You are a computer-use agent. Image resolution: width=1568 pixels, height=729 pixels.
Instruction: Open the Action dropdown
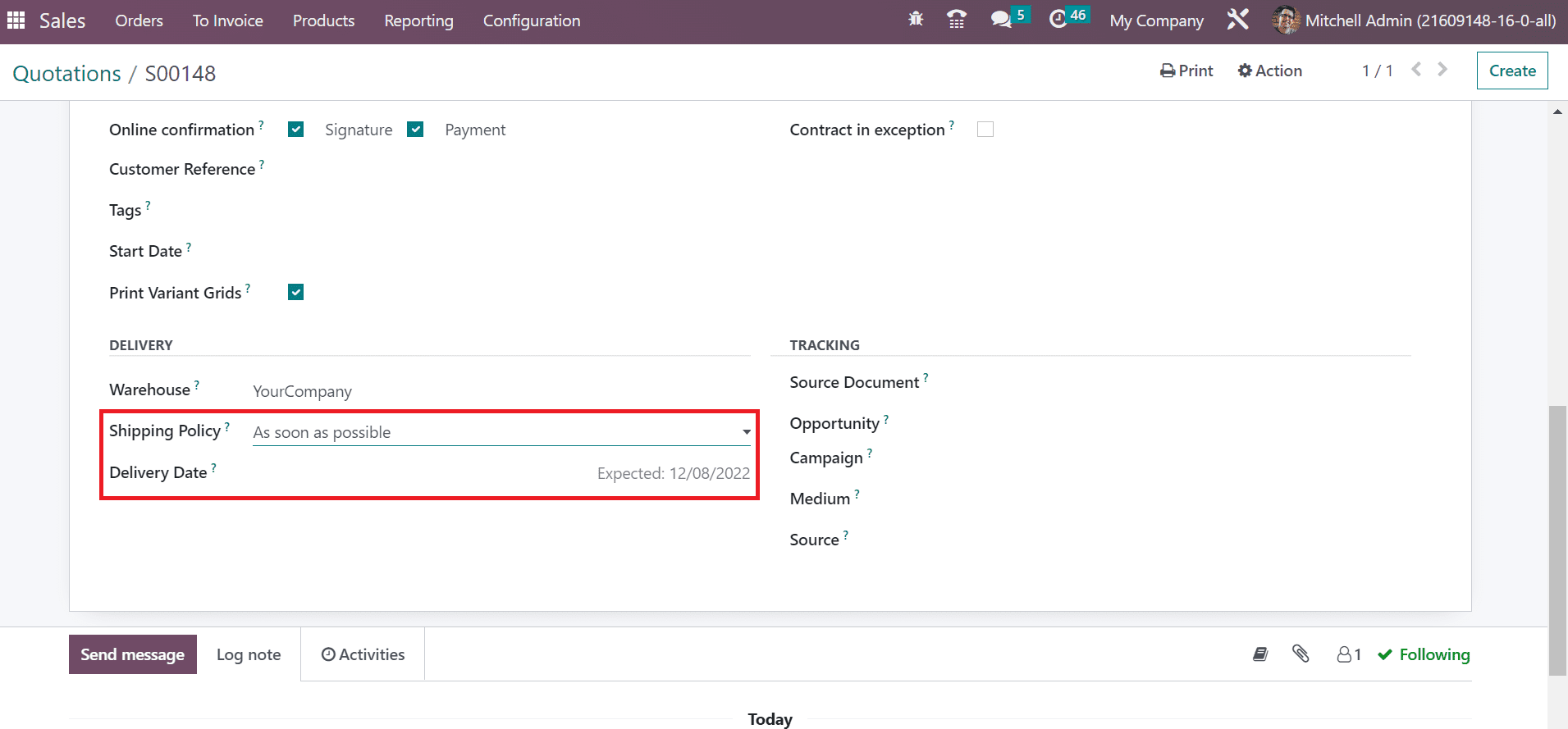point(1269,71)
